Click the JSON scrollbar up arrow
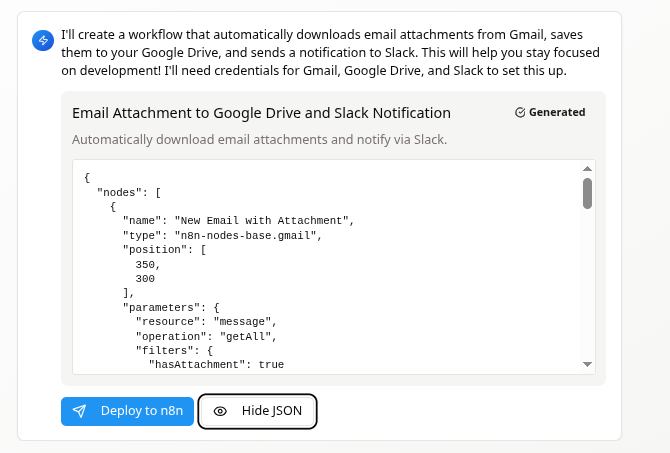 587,169
